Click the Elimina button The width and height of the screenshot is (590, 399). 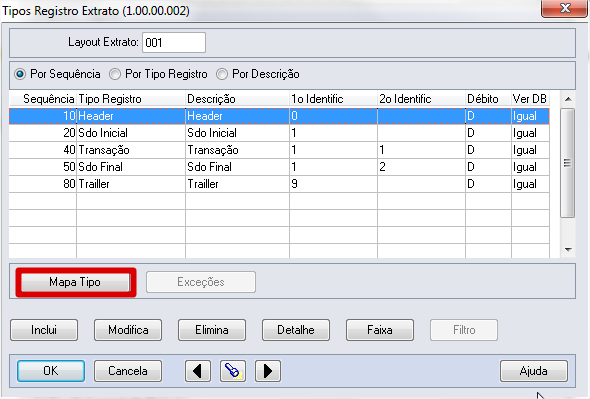tap(212, 330)
